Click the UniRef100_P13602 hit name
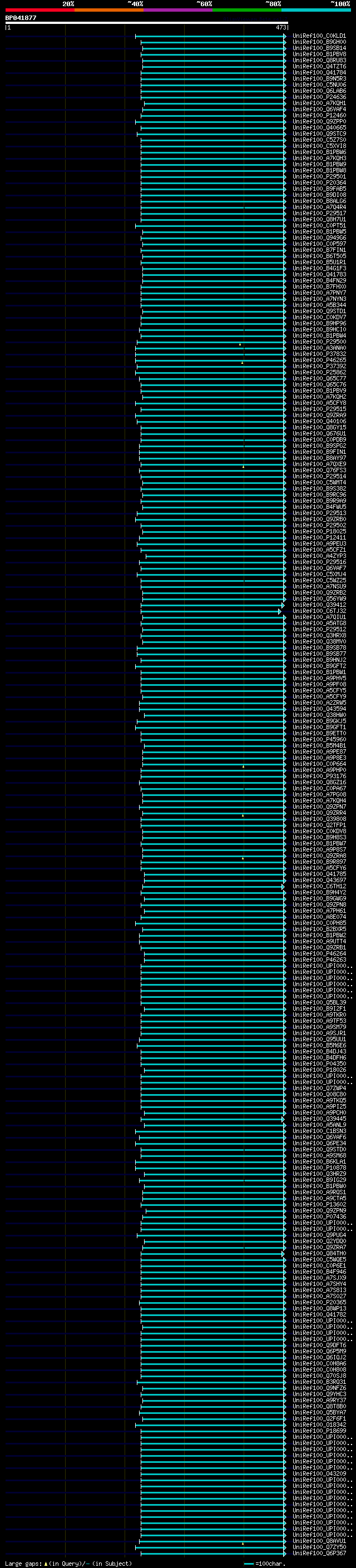The height and width of the screenshot is (1568, 356). pos(319,1205)
